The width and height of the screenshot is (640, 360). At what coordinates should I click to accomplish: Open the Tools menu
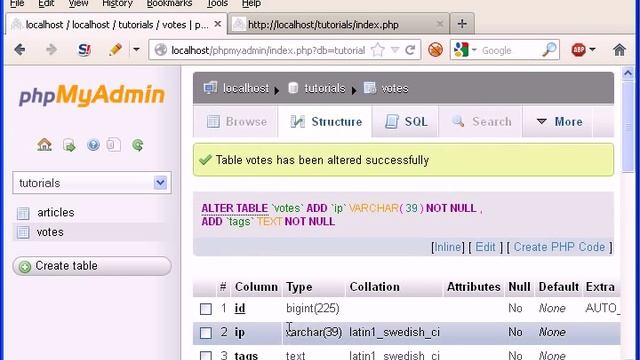pyautogui.click(x=217, y=4)
